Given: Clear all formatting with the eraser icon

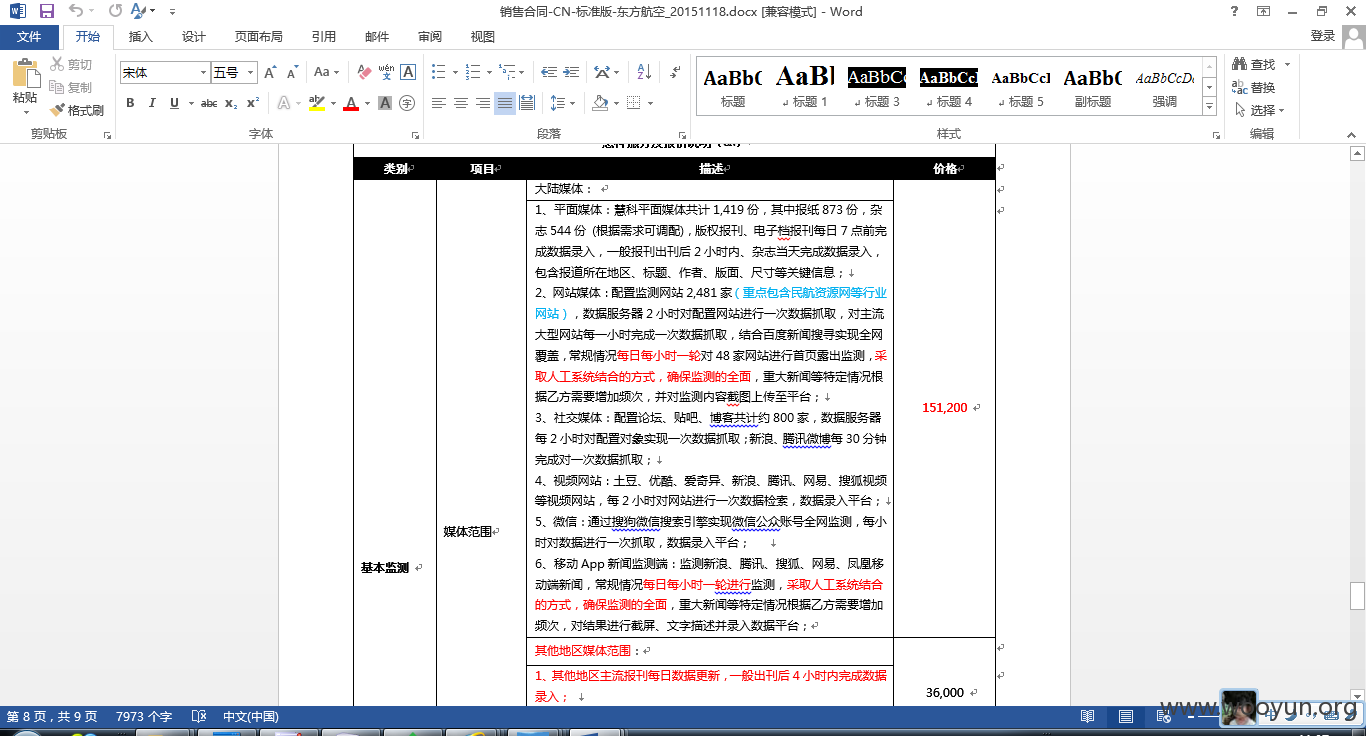Looking at the screenshot, I should [x=364, y=73].
